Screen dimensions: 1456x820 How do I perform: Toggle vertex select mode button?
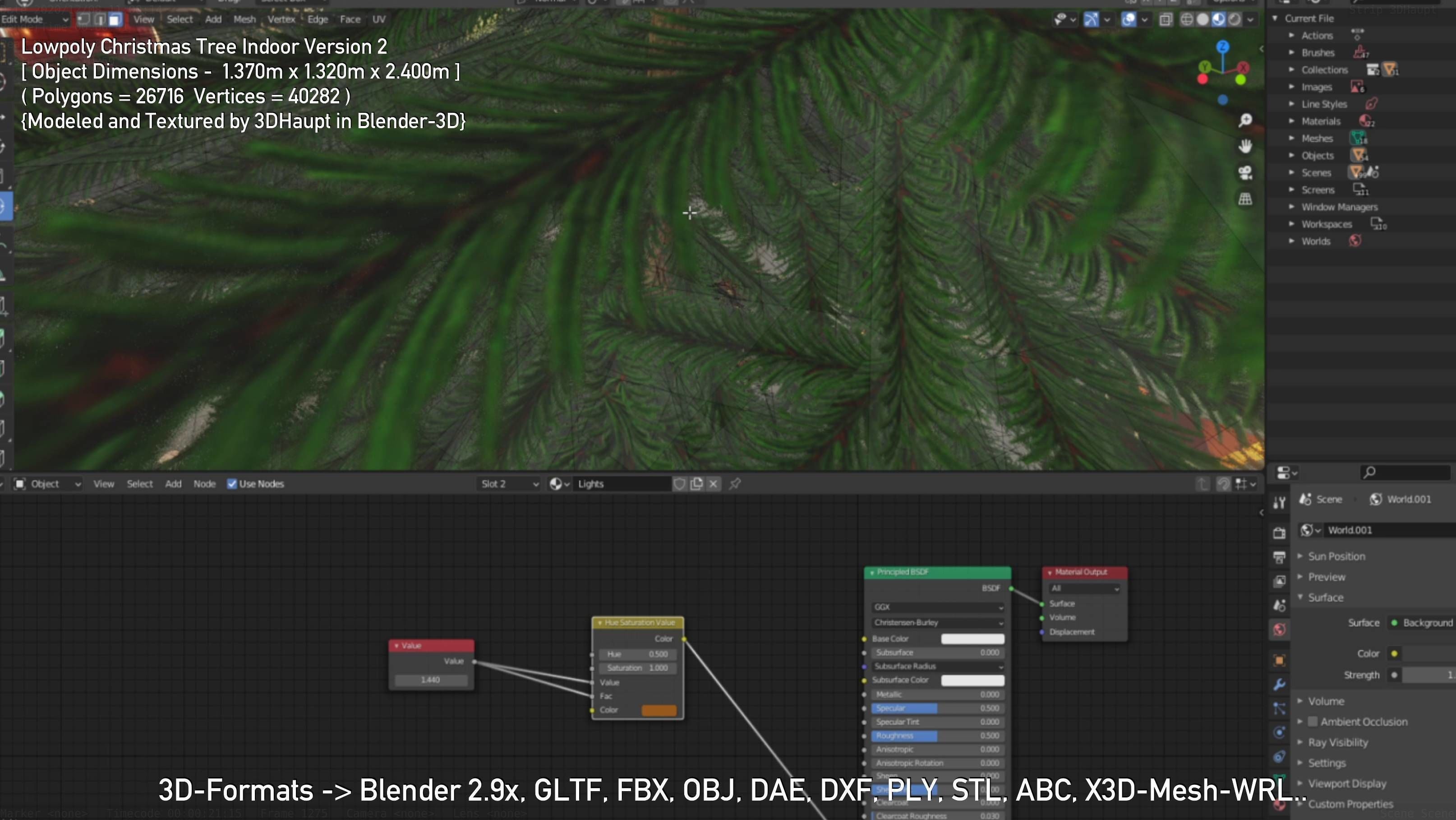coord(83,20)
